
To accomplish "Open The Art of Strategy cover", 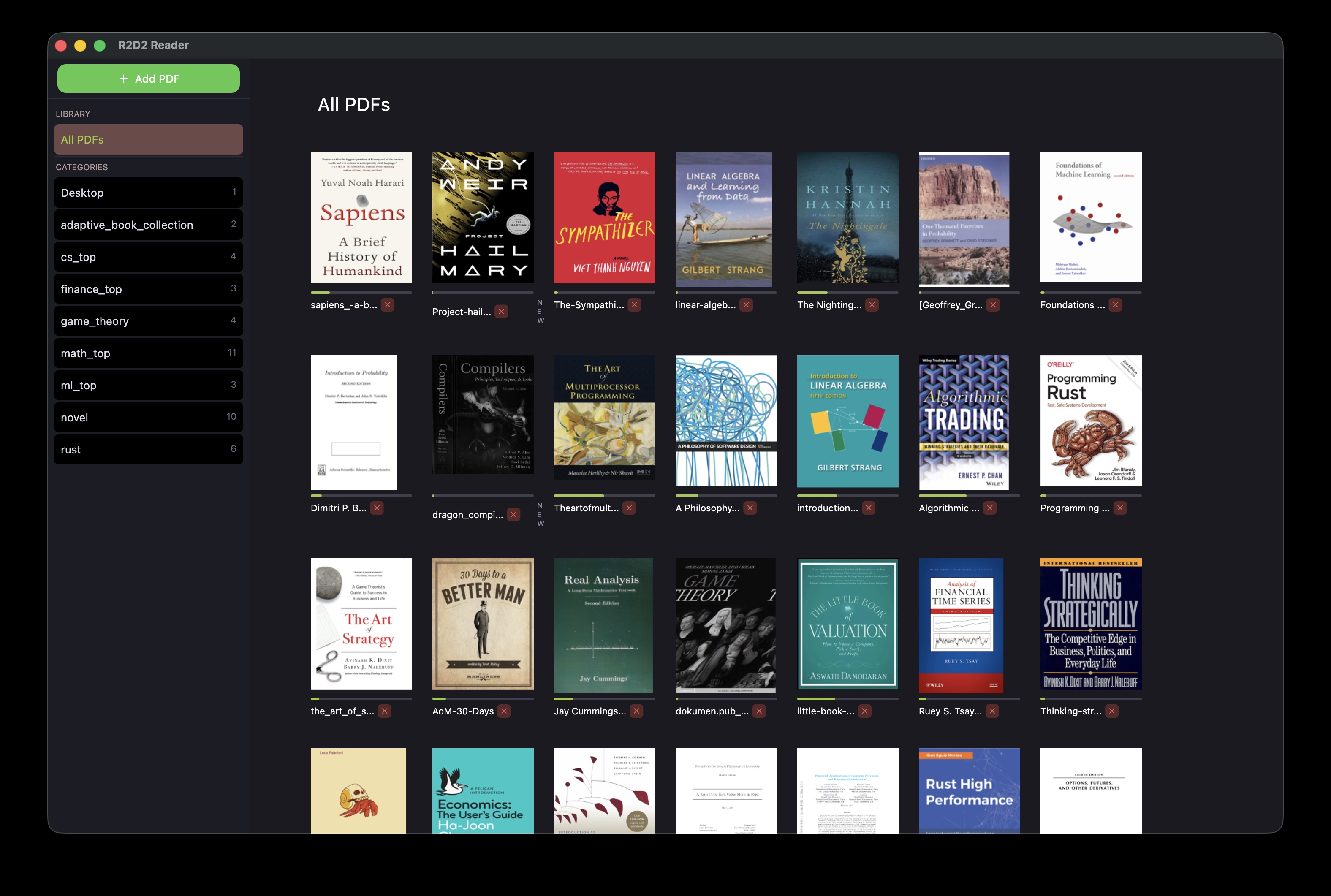I will (361, 624).
